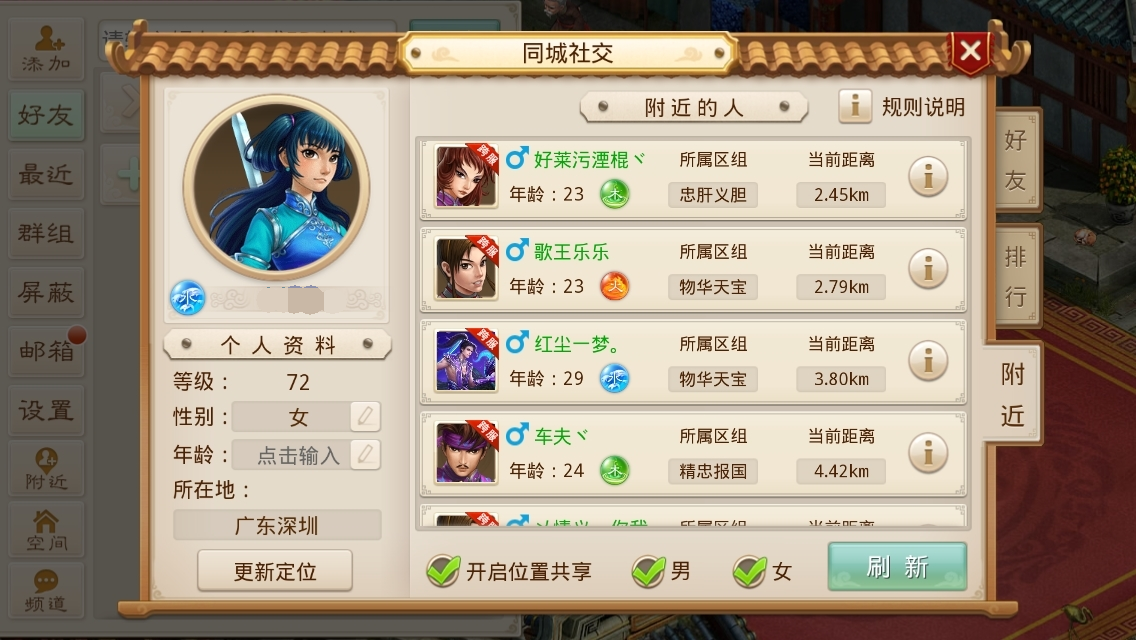This screenshot has height=640, width=1136.
Task: Click the age 点击输入 input field
Action: click(x=298, y=454)
